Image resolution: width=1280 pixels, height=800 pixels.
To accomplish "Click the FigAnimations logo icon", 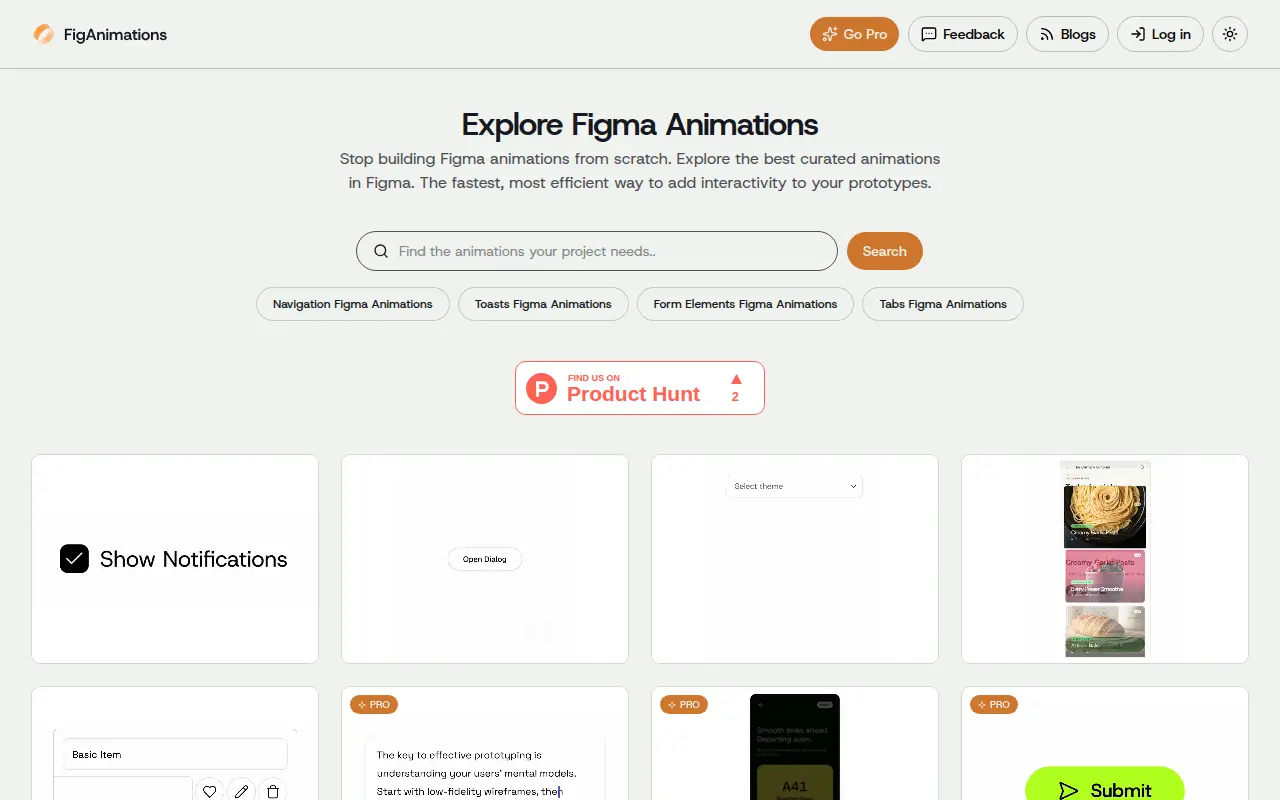I will 43,34.
